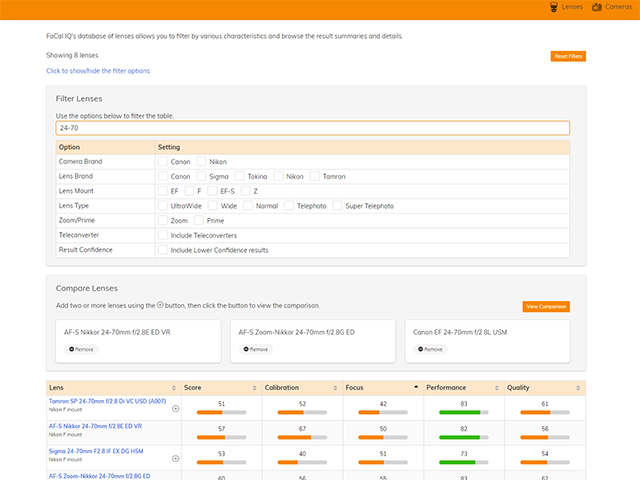Click Sigma Focus value 51
Screen dimensions: 640x480
coord(383,454)
